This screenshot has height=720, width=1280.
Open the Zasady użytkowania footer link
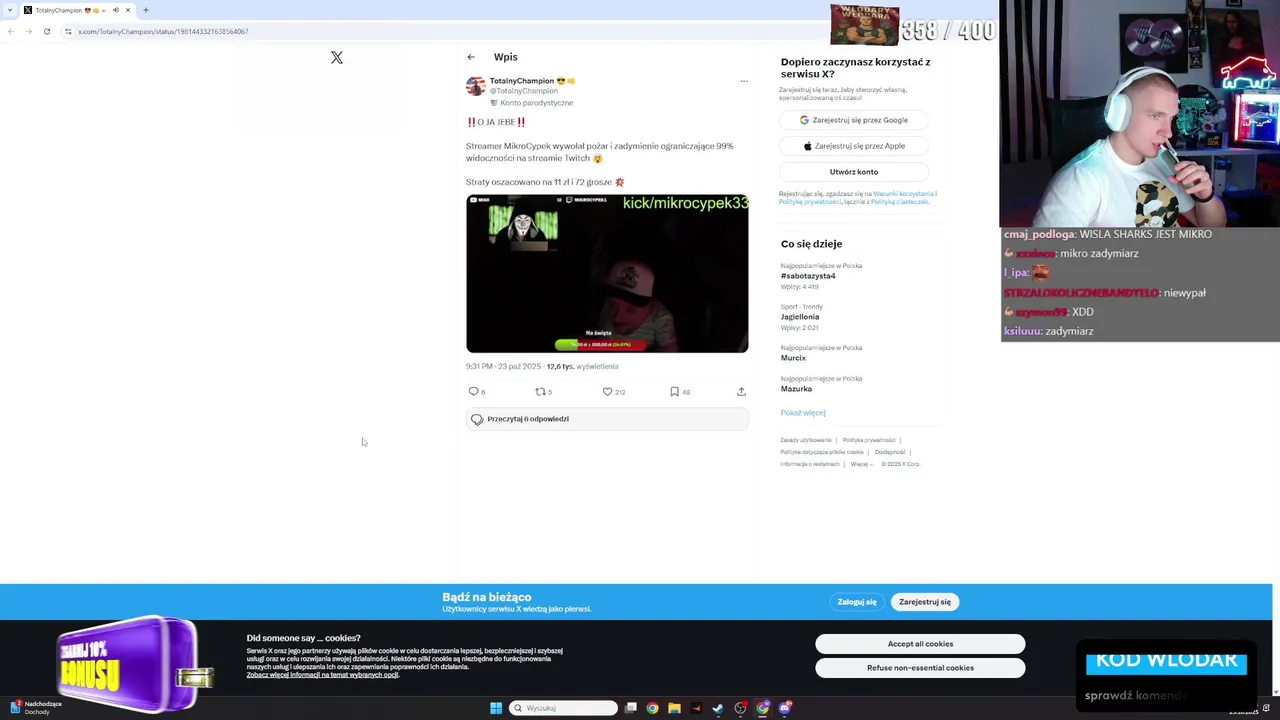tap(806, 440)
